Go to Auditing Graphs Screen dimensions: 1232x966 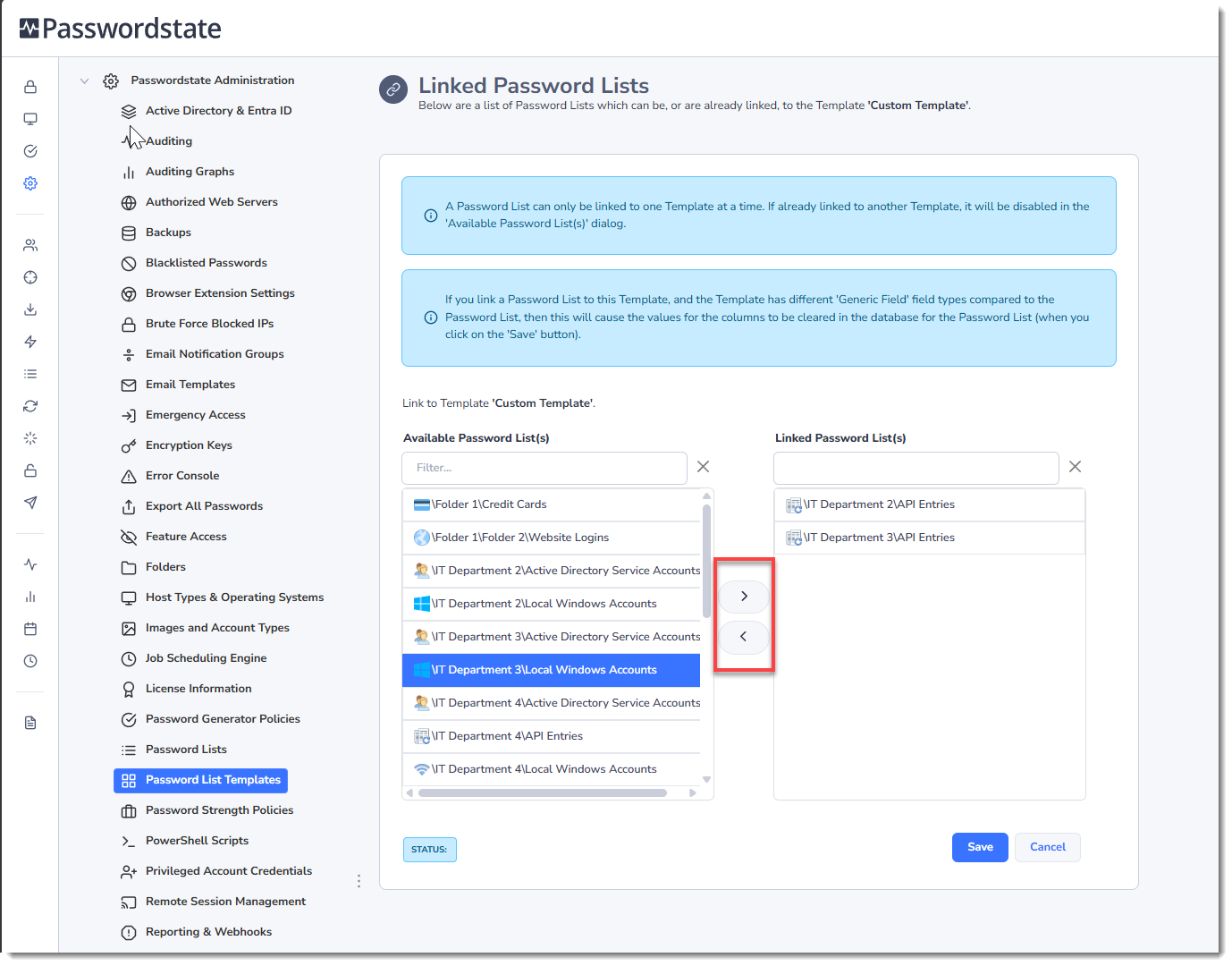click(190, 172)
